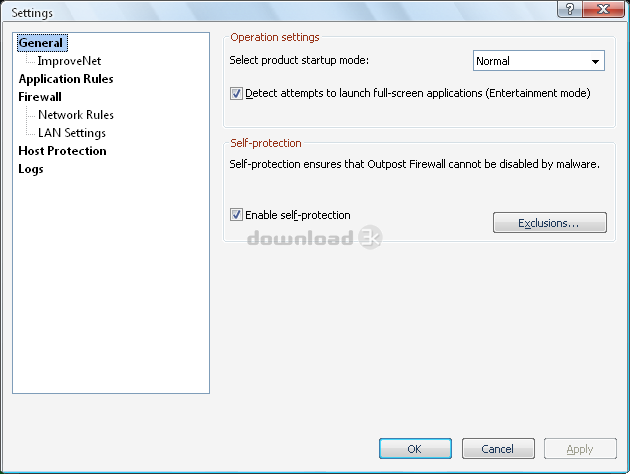Select Host Protection settings
This screenshot has height=474, width=630.
62,151
